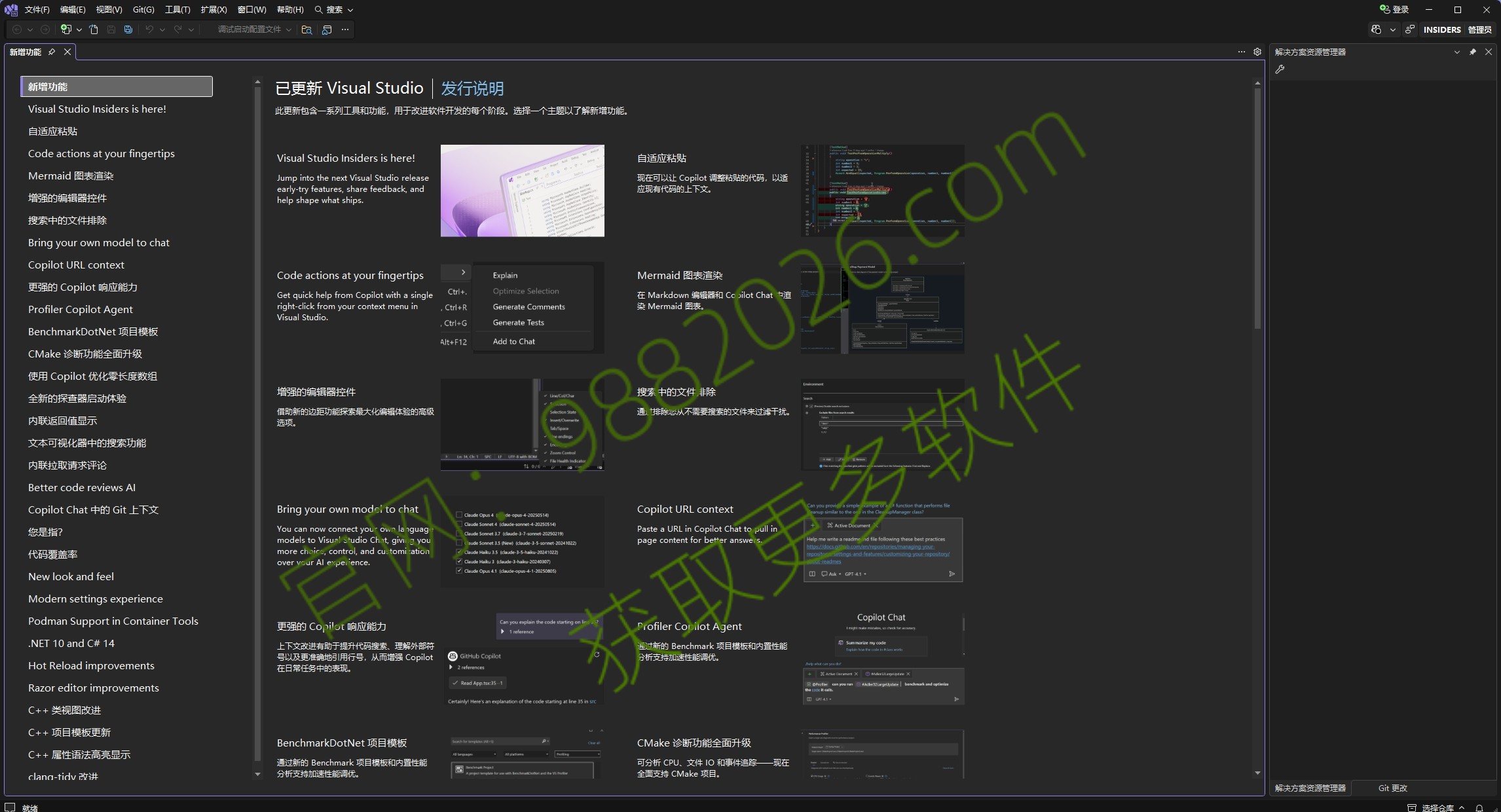This screenshot has height=812, width=1501.
Task: Click the INSIDERS badge button
Action: (1441, 29)
